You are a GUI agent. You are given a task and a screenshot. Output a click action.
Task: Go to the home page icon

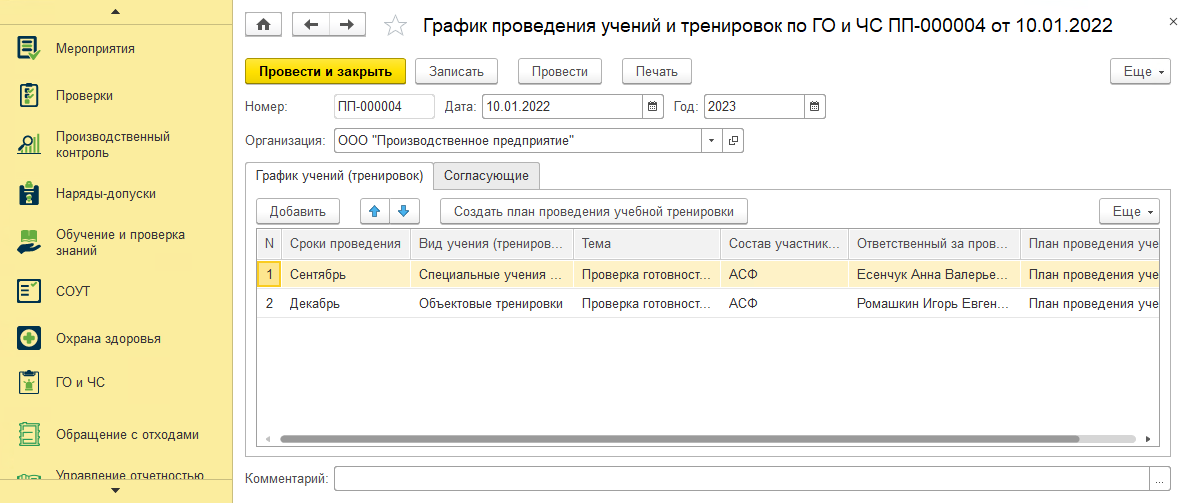(x=263, y=25)
